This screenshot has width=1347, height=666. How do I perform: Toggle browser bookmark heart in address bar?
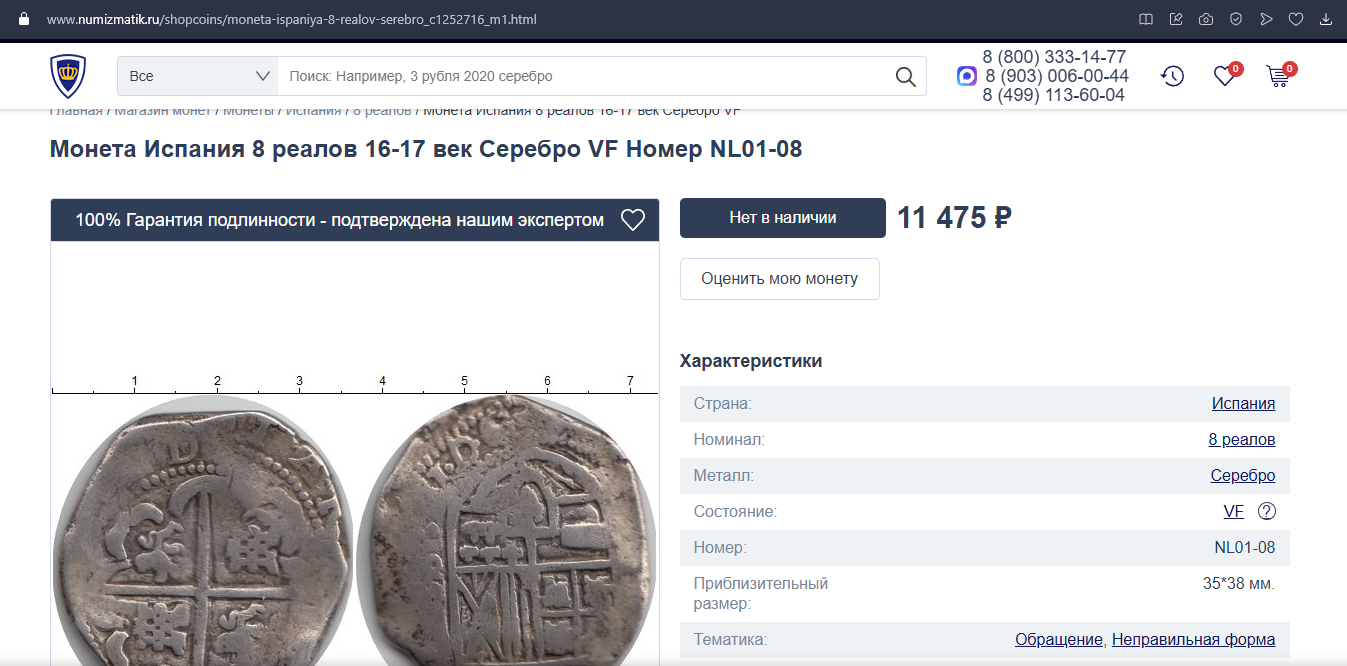tap(1296, 19)
